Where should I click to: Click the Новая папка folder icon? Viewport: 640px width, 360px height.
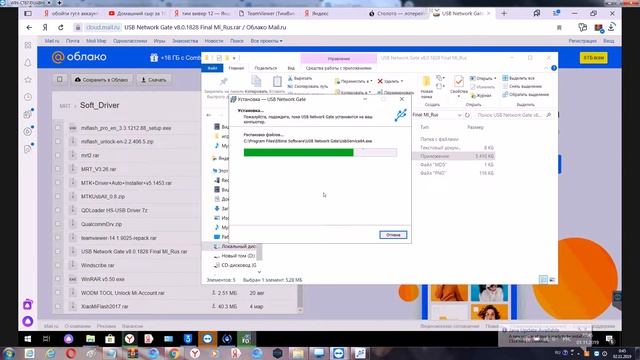click(x=426, y=81)
